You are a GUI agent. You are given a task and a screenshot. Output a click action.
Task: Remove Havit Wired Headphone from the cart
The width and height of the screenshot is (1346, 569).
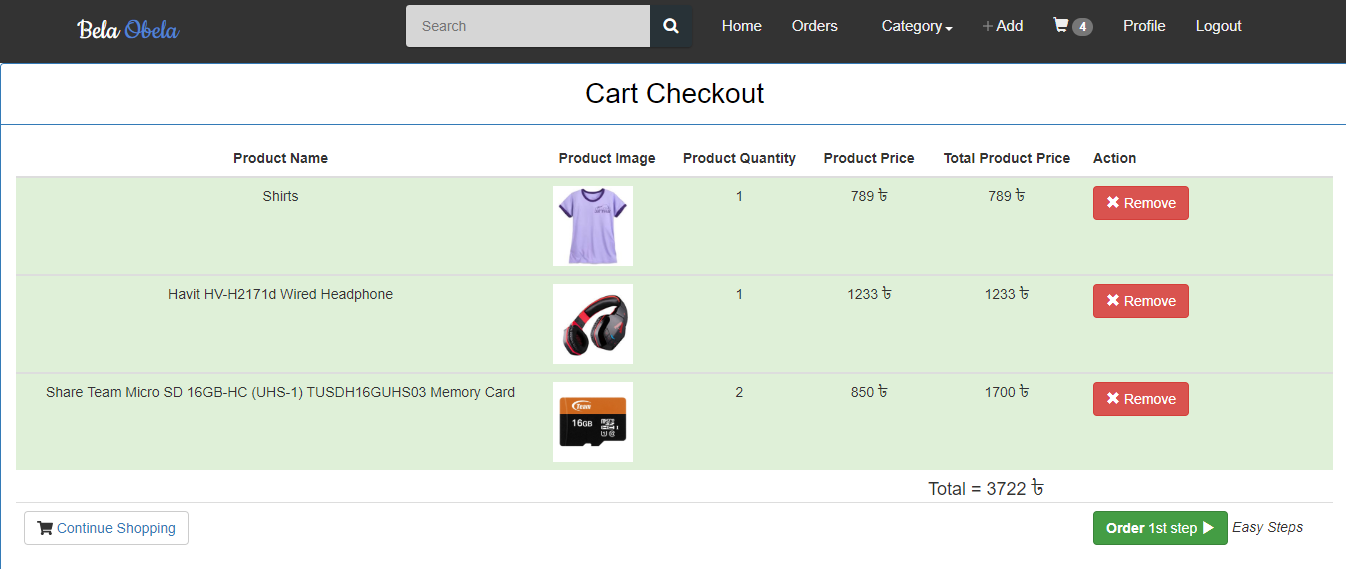click(x=1141, y=301)
